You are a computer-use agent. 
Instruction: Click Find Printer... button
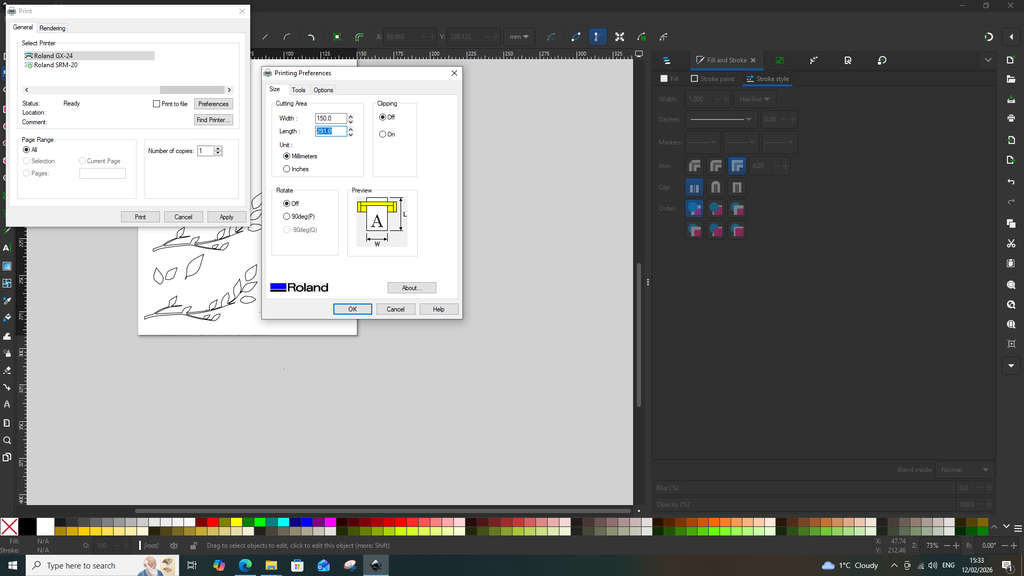(x=214, y=120)
